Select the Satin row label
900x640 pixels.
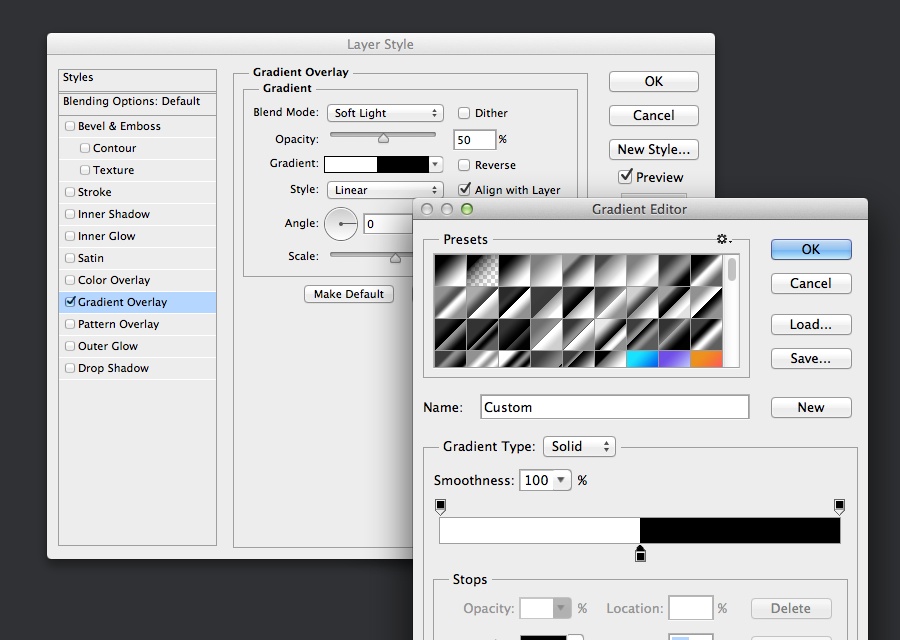(91, 258)
